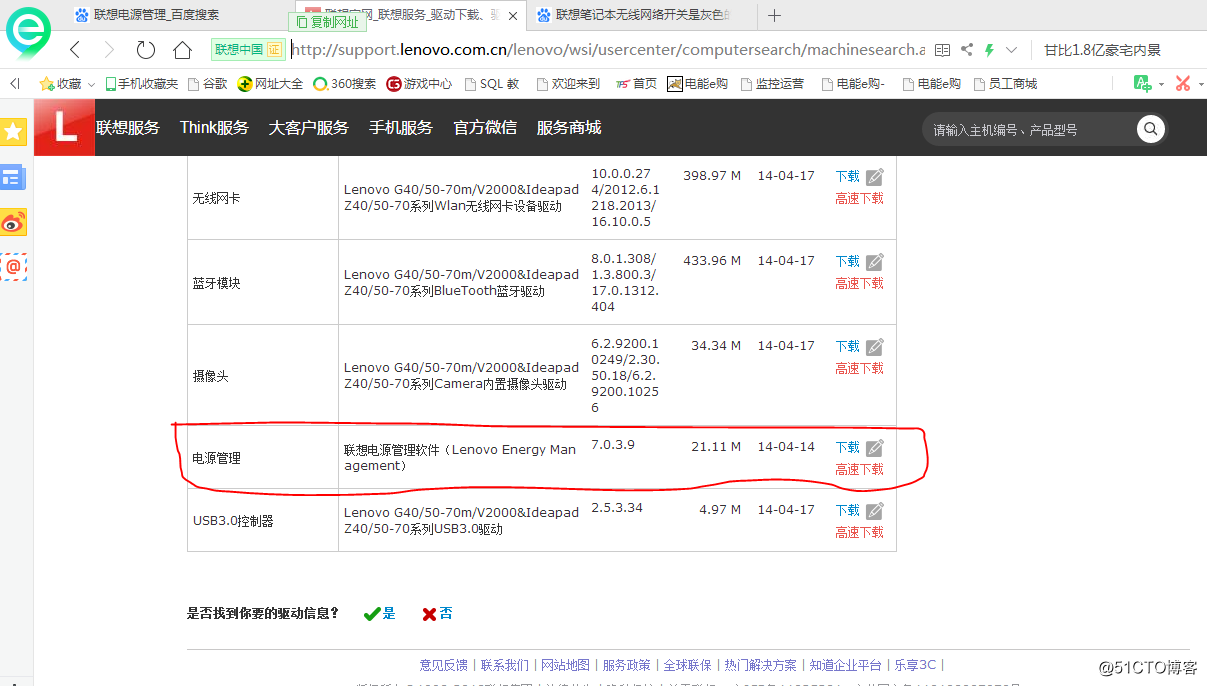The image size is (1207, 686).
Task: Open the SQL 教 bookmark
Action: [491, 84]
